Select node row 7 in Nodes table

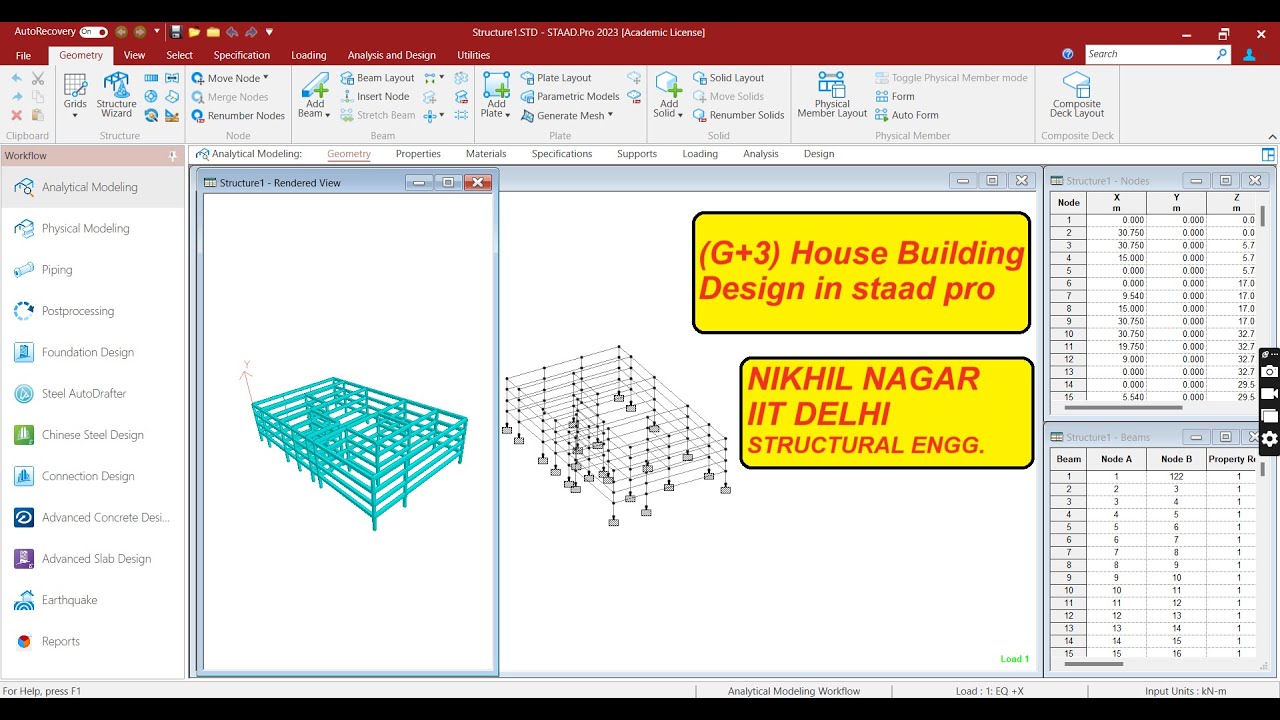click(1154, 296)
